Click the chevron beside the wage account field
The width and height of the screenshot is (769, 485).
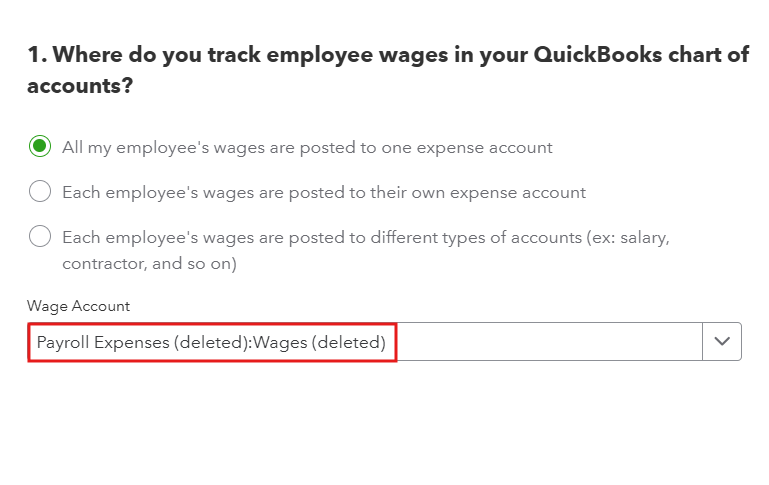(x=722, y=342)
